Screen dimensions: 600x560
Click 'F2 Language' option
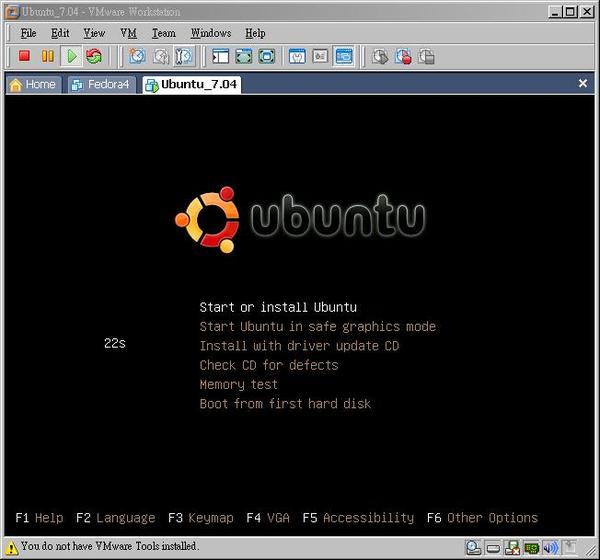tap(116, 518)
